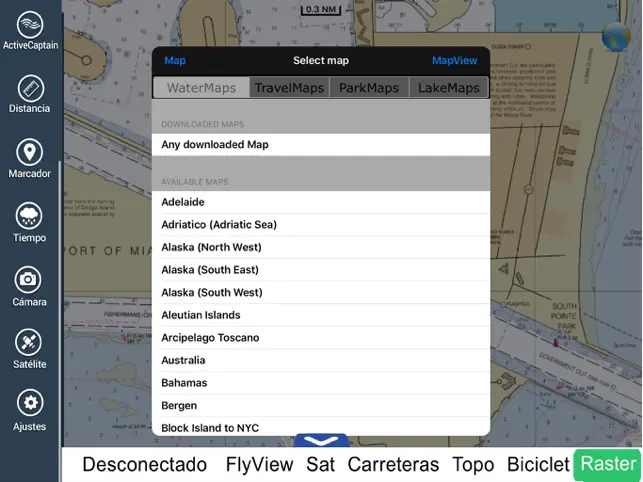
Task: Go back using the Map button
Action: tap(175, 61)
